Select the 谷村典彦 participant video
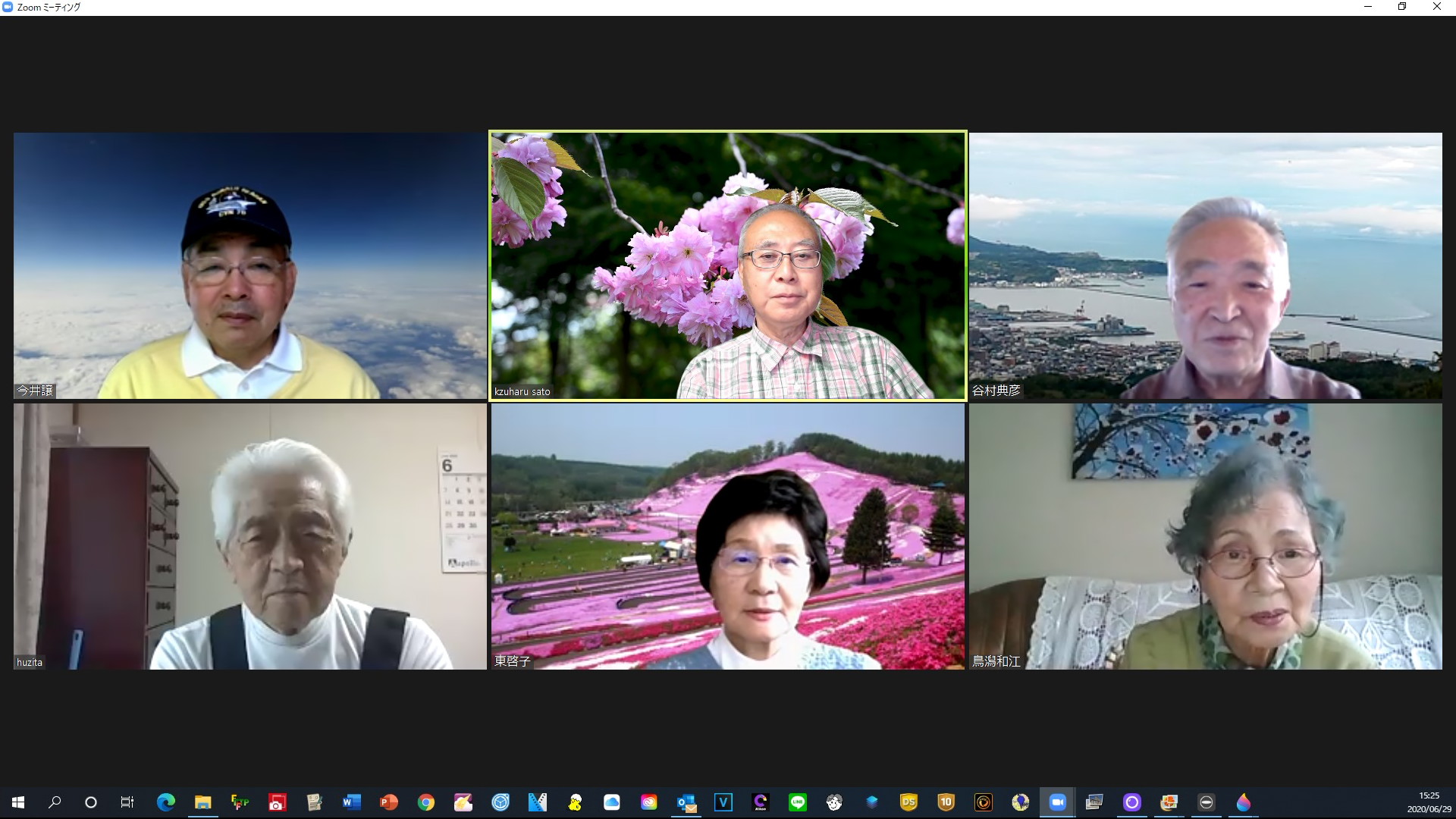The width and height of the screenshot is (1456, 819). 1206,265
